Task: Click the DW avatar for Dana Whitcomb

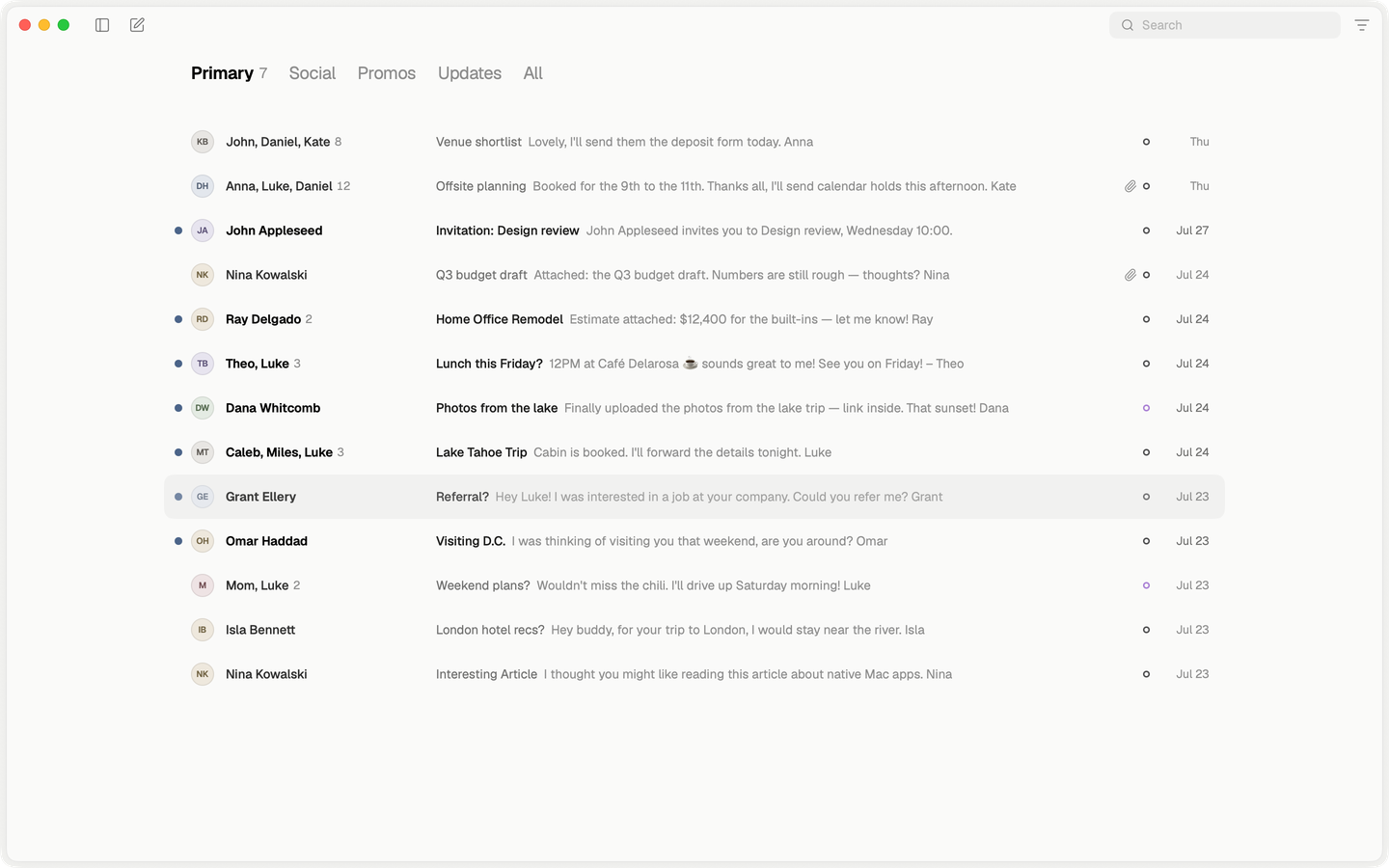Action: coord(203,408)
